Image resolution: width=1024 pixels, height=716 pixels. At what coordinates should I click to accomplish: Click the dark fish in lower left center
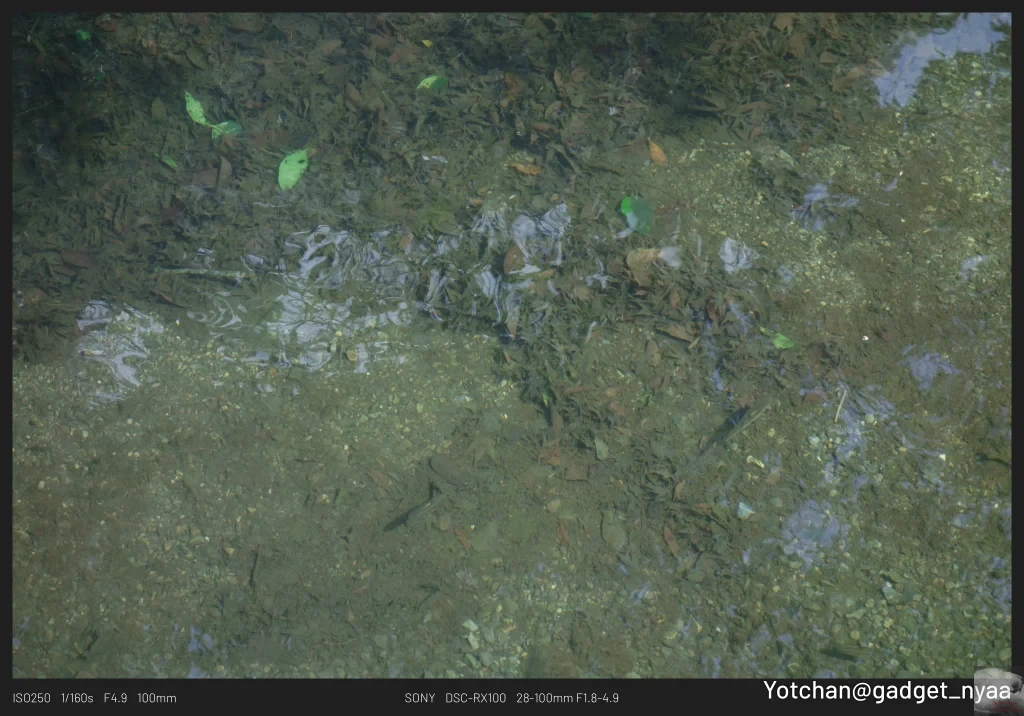tap(413, 512)
